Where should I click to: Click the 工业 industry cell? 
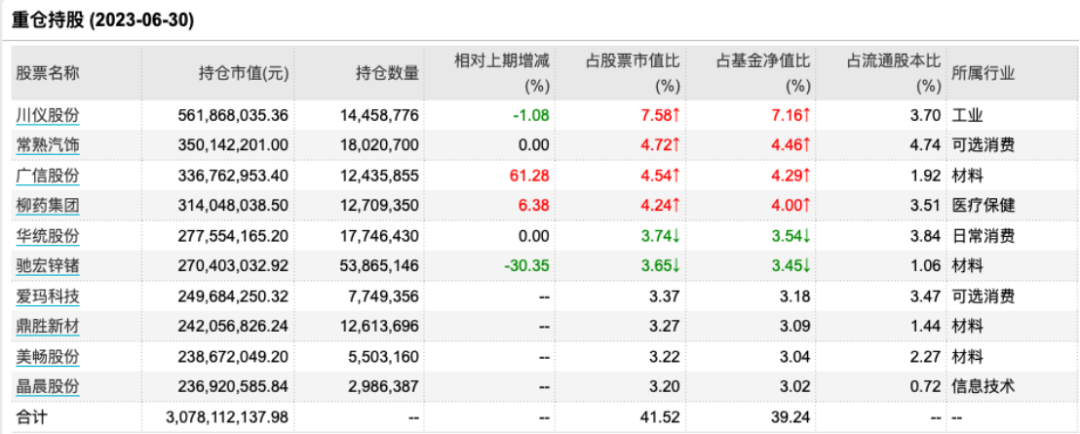coord(967,115)
